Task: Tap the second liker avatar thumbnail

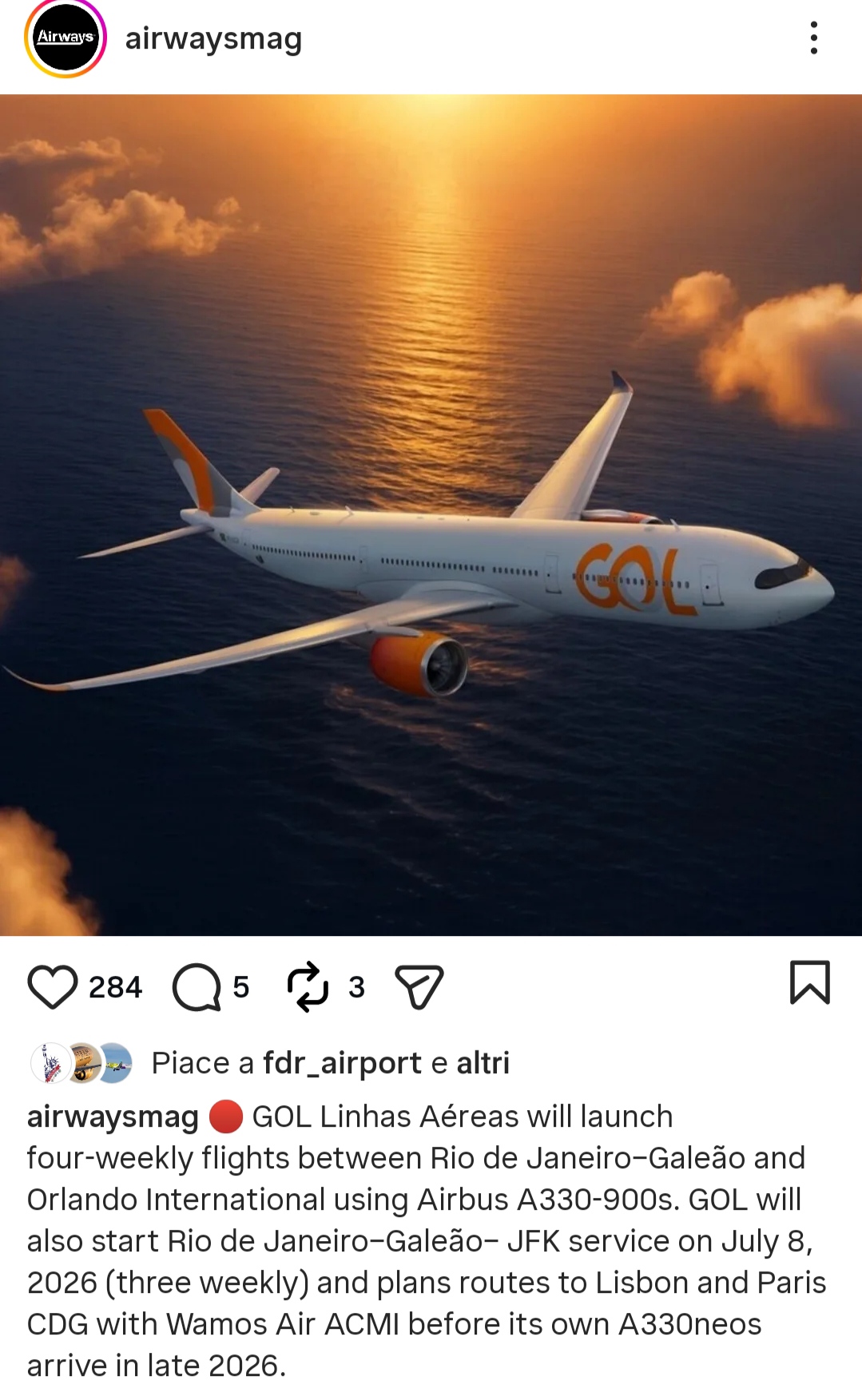Action: click(x=83, y=1063)
